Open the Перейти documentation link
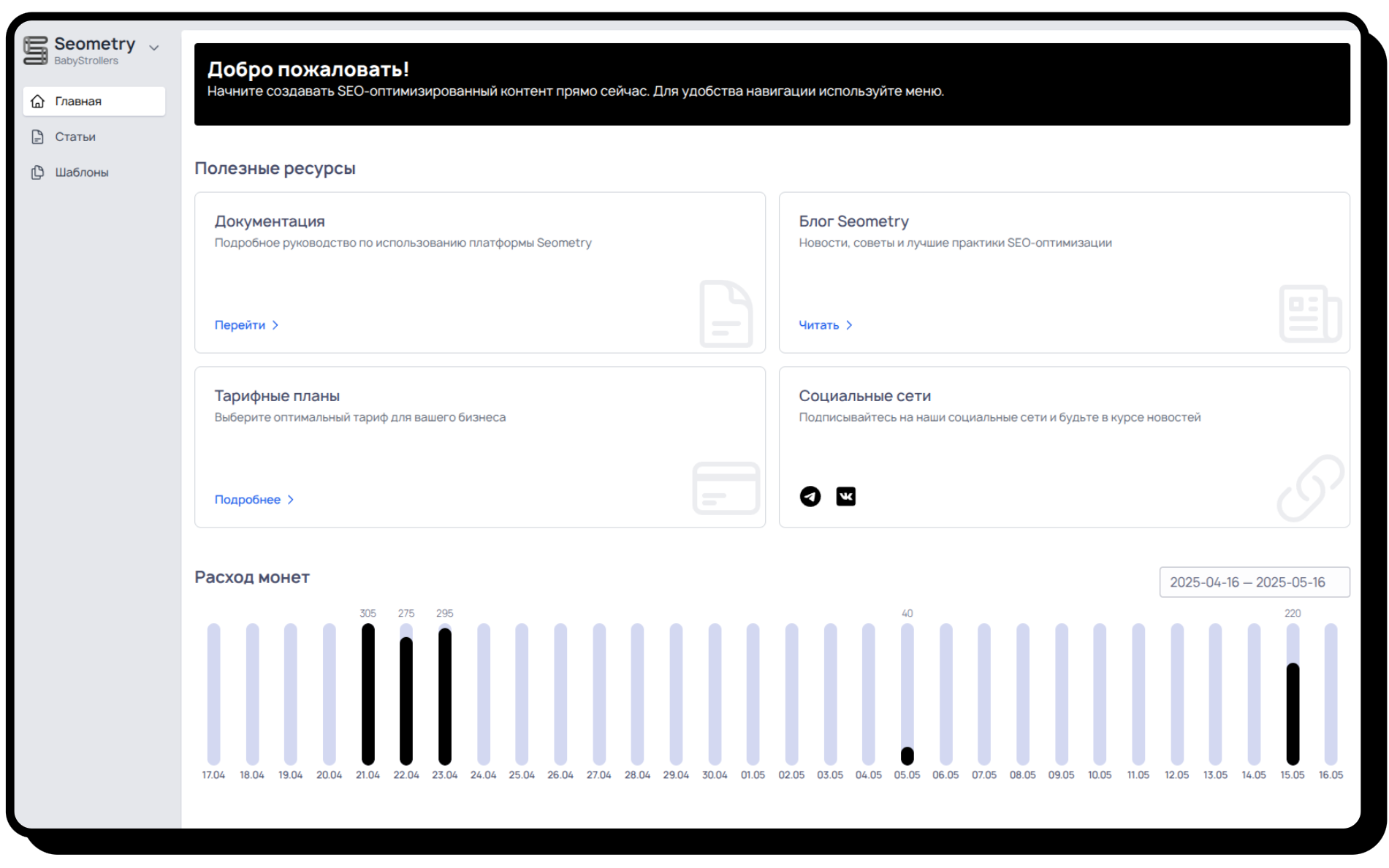 pos(240,326)
